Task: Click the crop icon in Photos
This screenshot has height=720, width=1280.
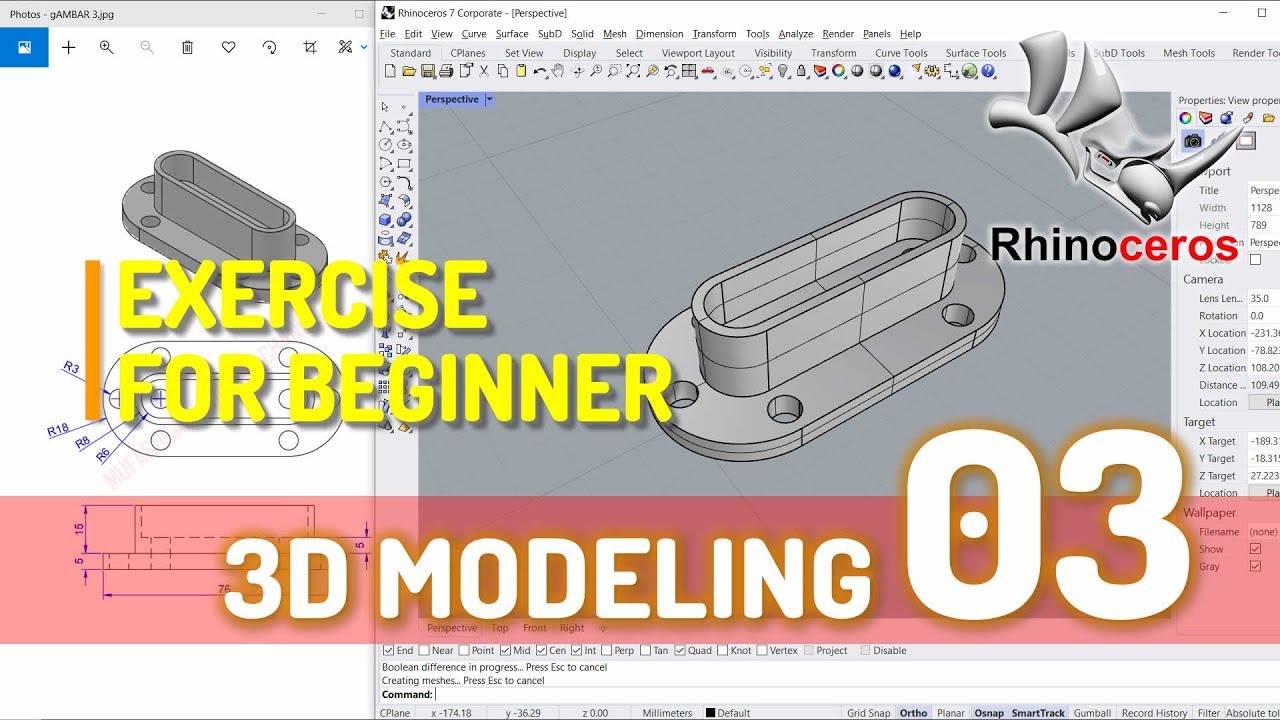Action: click(x=310, y=47)
